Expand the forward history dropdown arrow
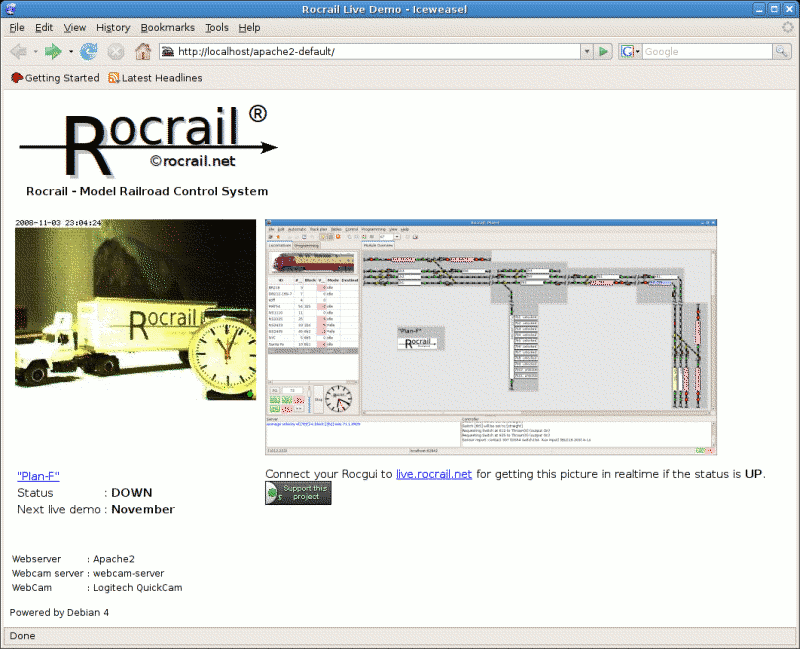The width and height of the screenshot is (800, 649). pos(71,51)
